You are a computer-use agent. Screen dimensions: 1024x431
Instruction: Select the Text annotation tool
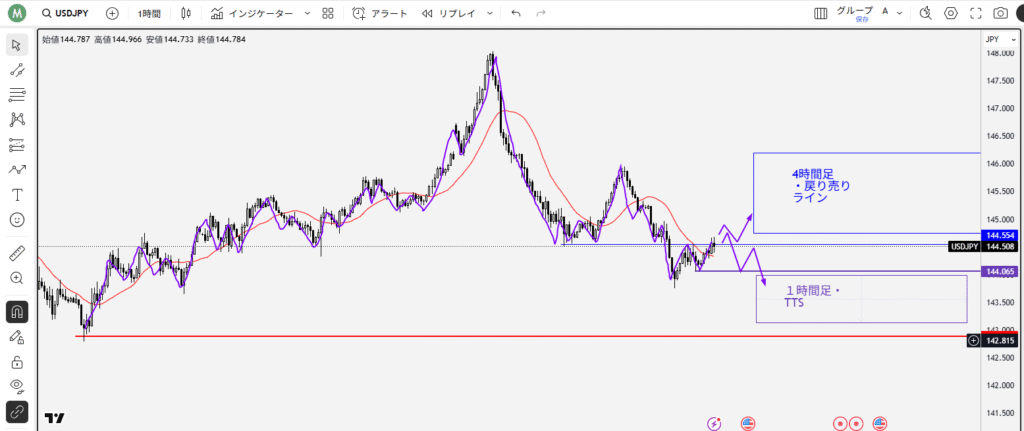(x=17, y=195)
